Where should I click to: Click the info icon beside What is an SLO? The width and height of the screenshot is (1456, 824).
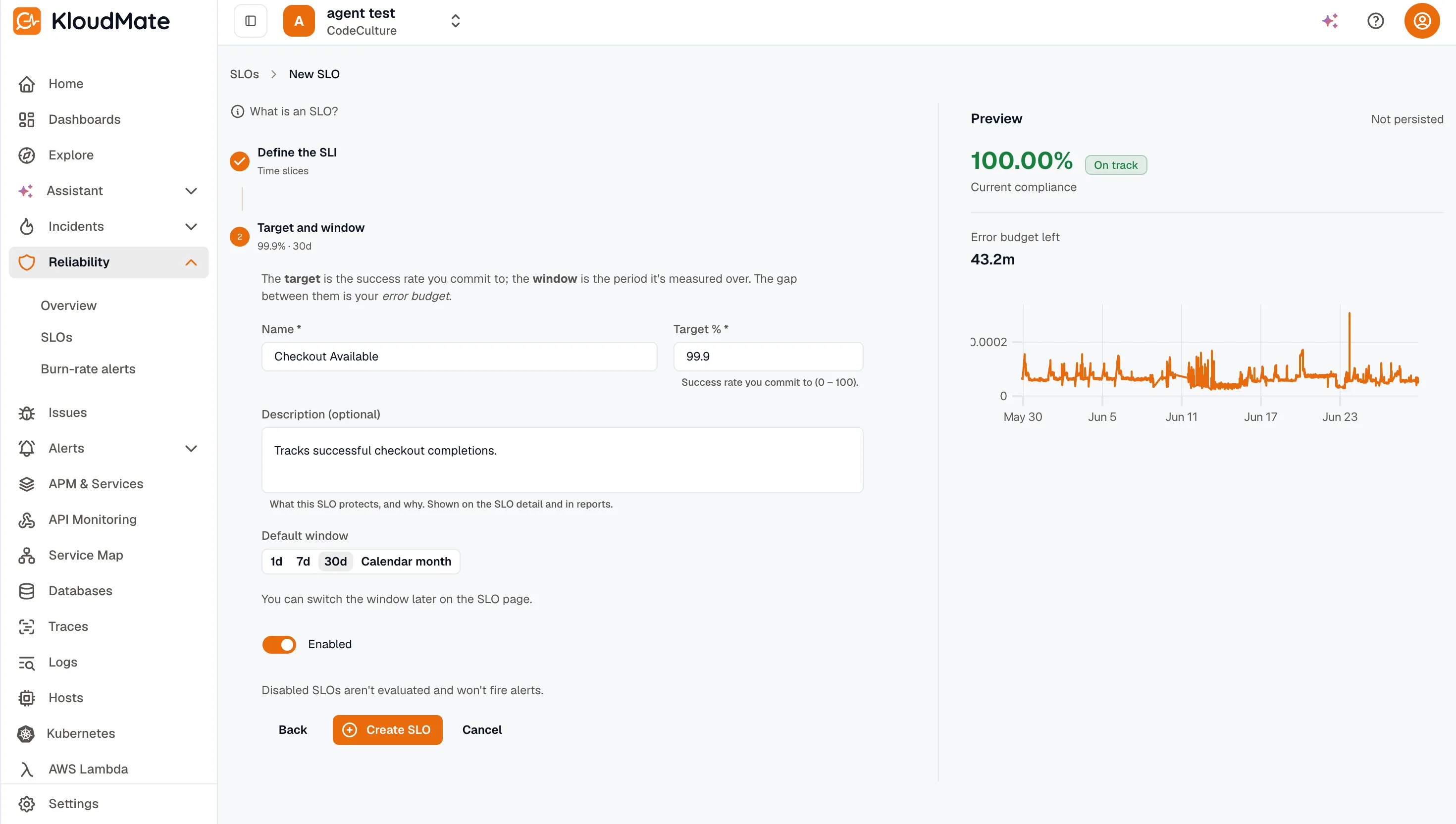[x=237, y=111]
